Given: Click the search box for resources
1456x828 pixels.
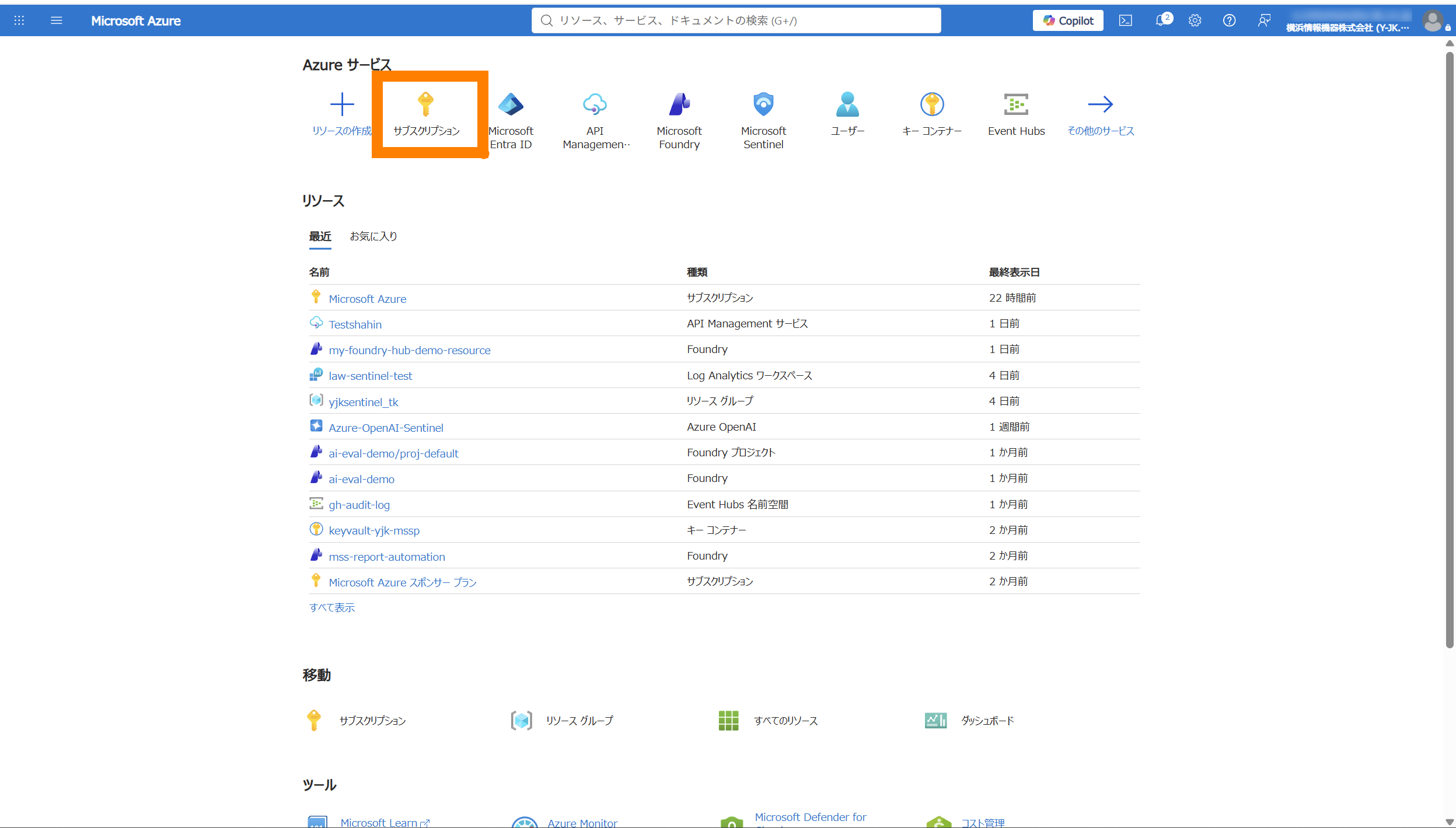Looking at the screenshot, I should tap(736, 20).
